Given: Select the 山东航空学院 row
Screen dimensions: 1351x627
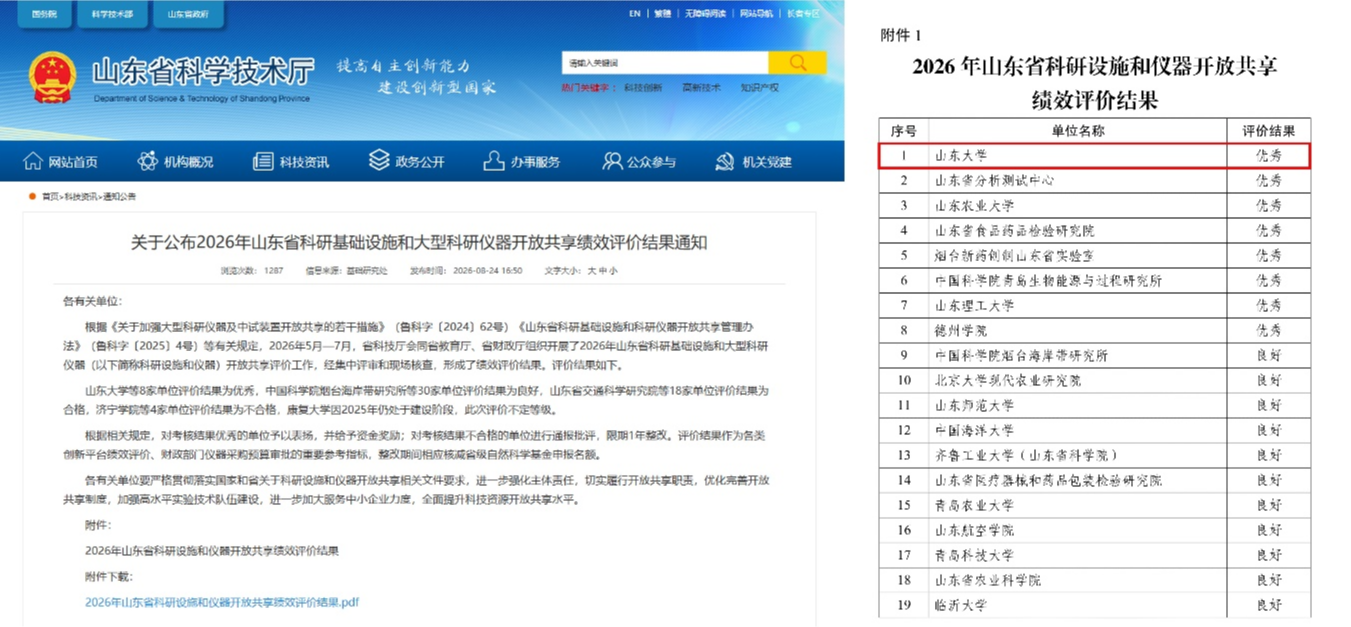Looking at the screenshot, I should tap(1095, 531).
